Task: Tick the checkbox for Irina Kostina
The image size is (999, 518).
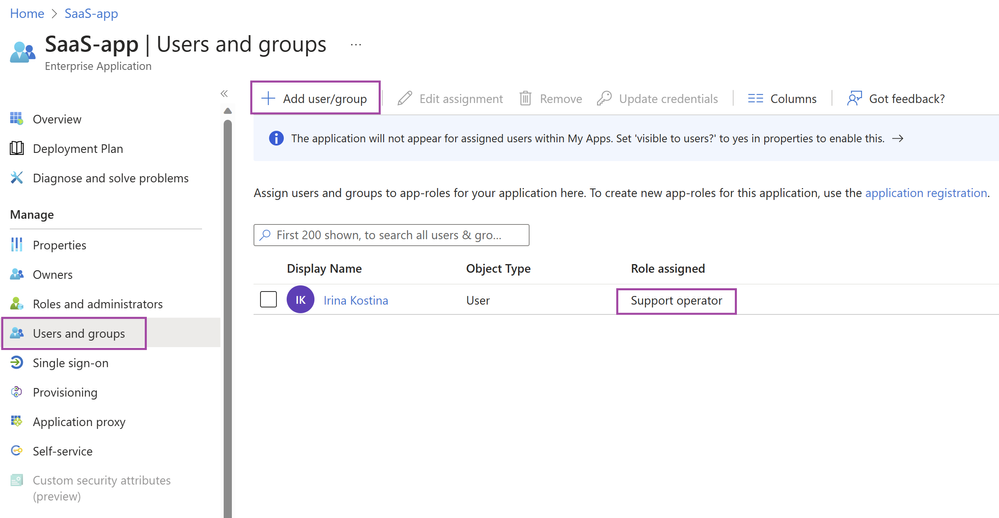Action: click(x=268, y=299)
